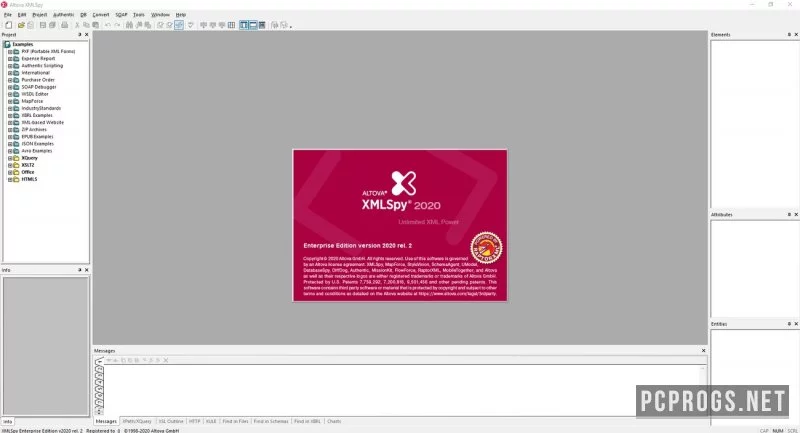The width and height of the screenshot is (800, 433).
Task: Switch to the HTTP tab
Action: (194, 422)
